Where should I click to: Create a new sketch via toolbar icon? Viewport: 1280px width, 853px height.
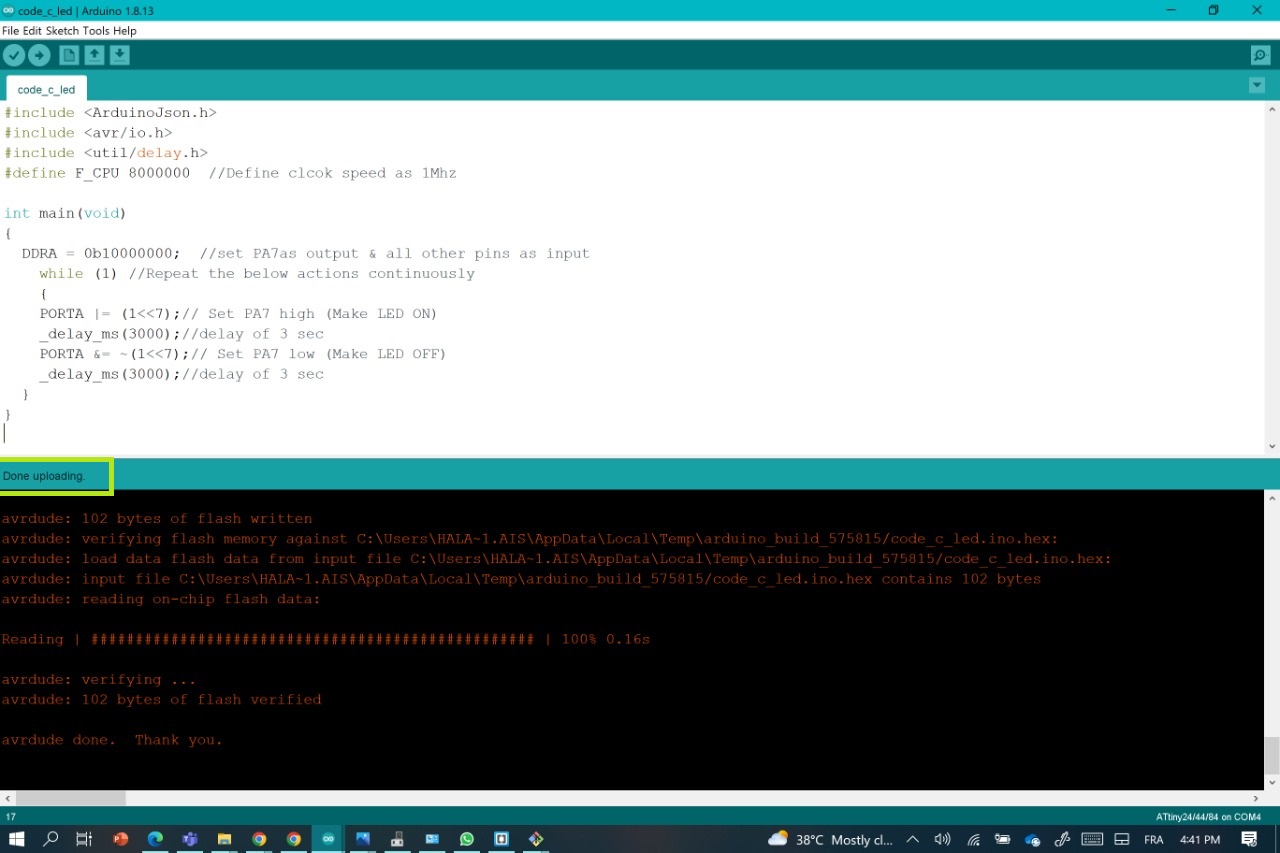click(x=69, y=56)
